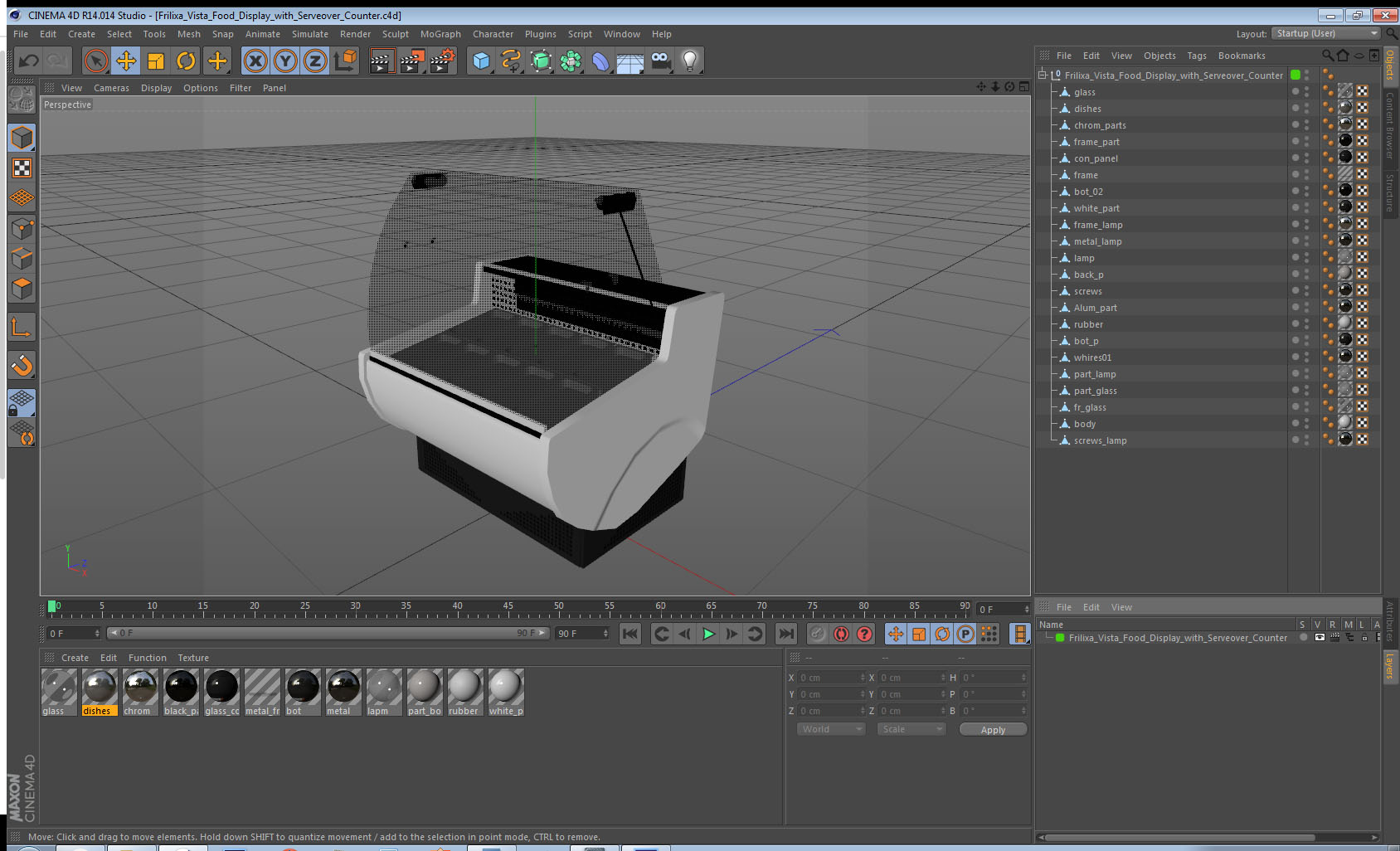This screenshot has width=1400, height=851.
Task: Click the Record Active Objects button
Action: (x=818, y=634)
